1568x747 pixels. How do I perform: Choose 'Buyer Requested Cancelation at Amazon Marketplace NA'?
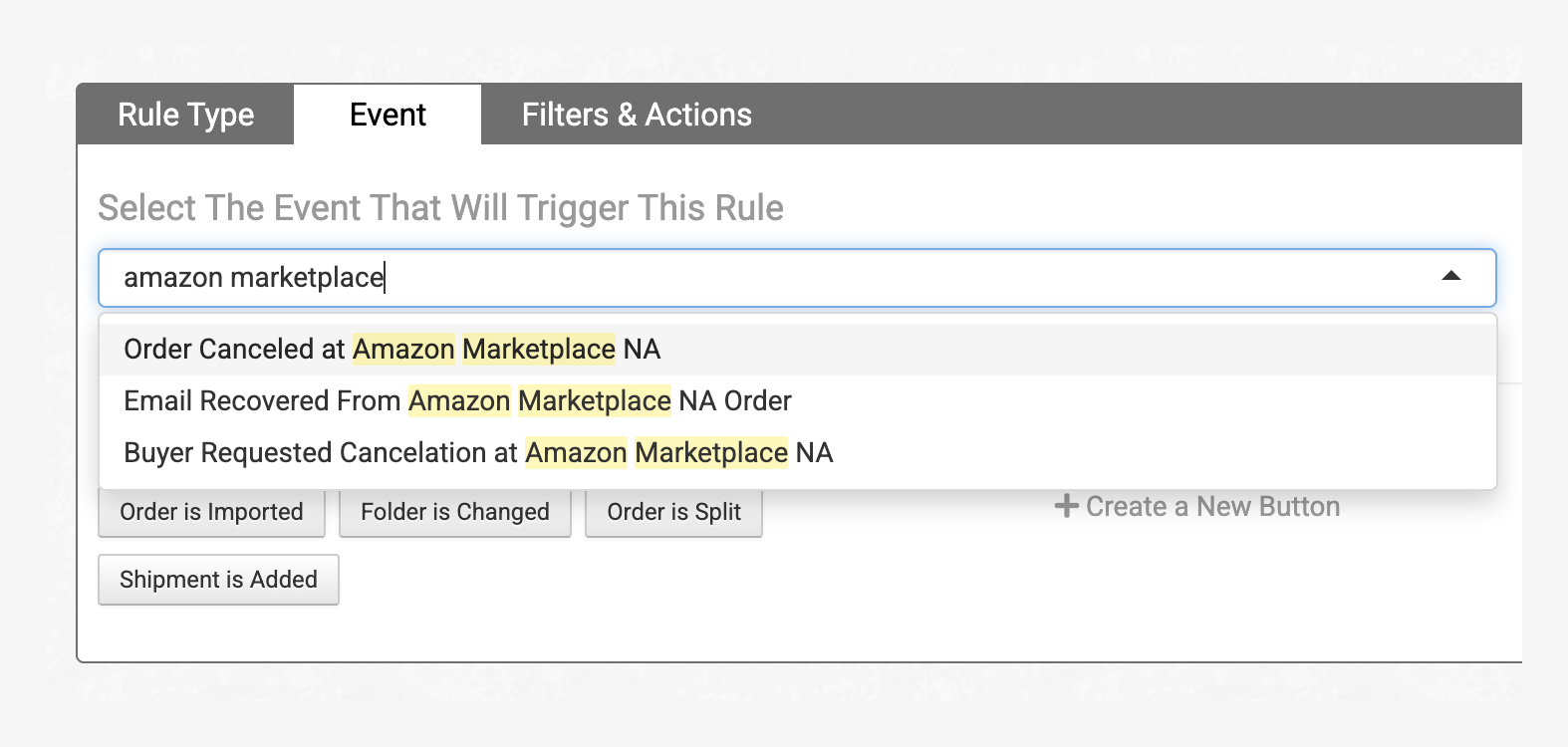(798, 453)
